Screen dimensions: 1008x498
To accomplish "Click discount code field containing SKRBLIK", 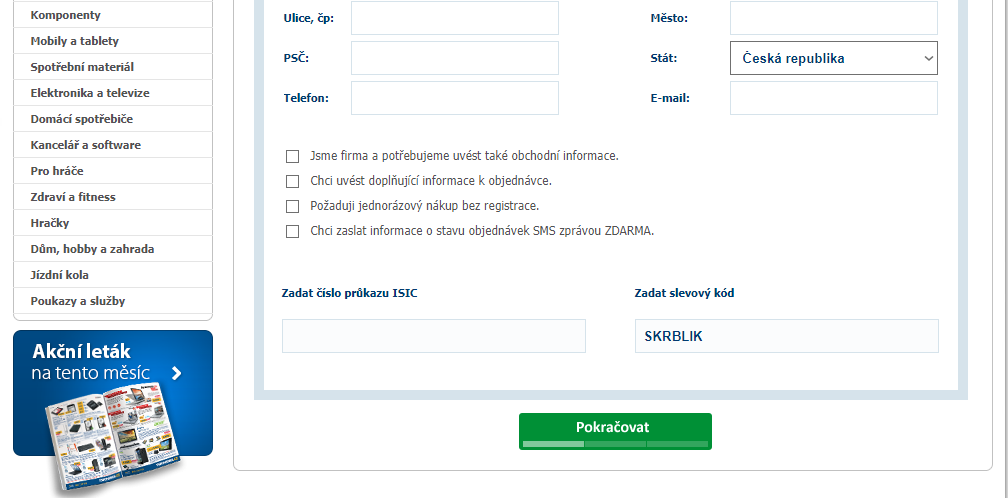I will 787,336.
